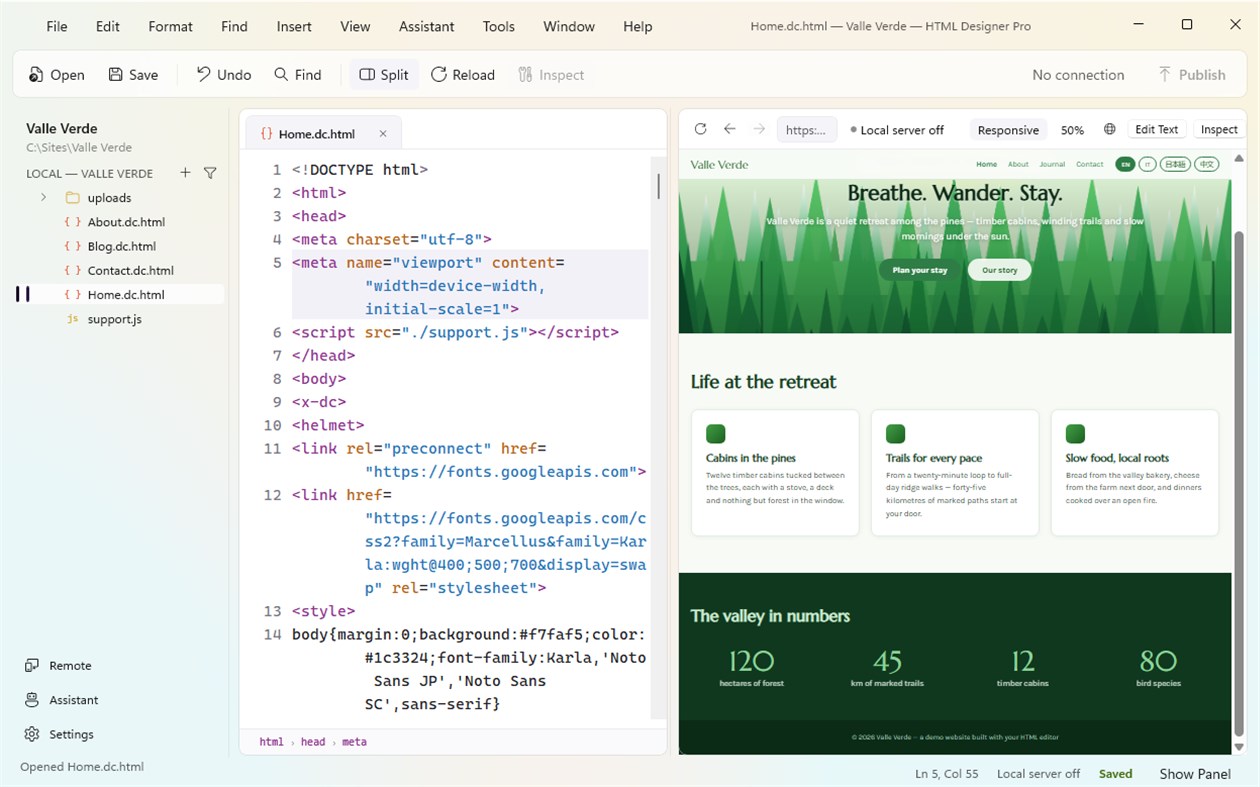Click the preview URL field
The width and height of the screenshot is (1260, 787).
tap(806, 130)
